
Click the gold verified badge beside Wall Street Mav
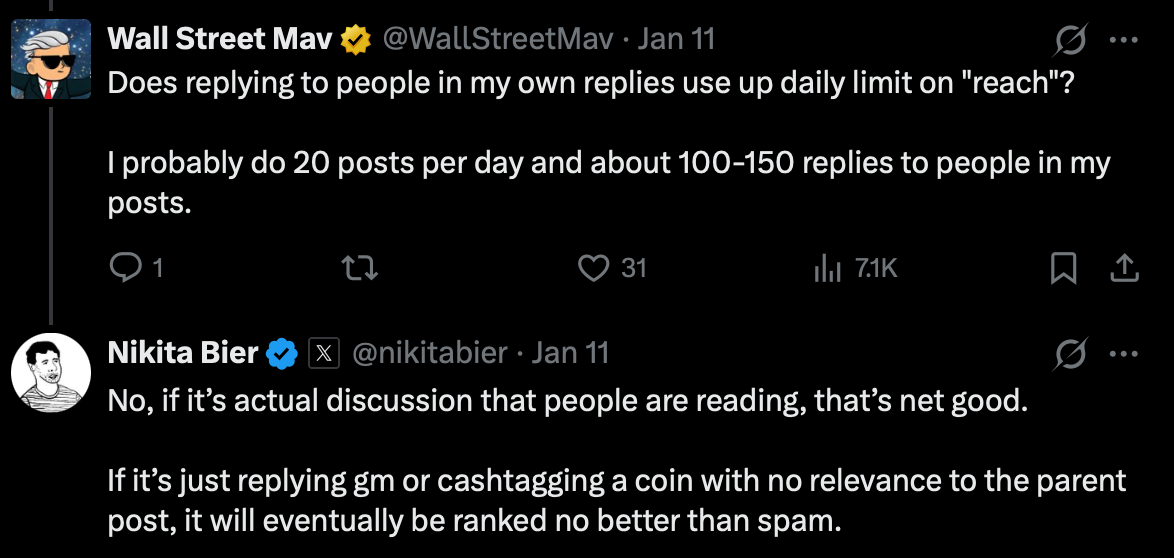[354, 40]
